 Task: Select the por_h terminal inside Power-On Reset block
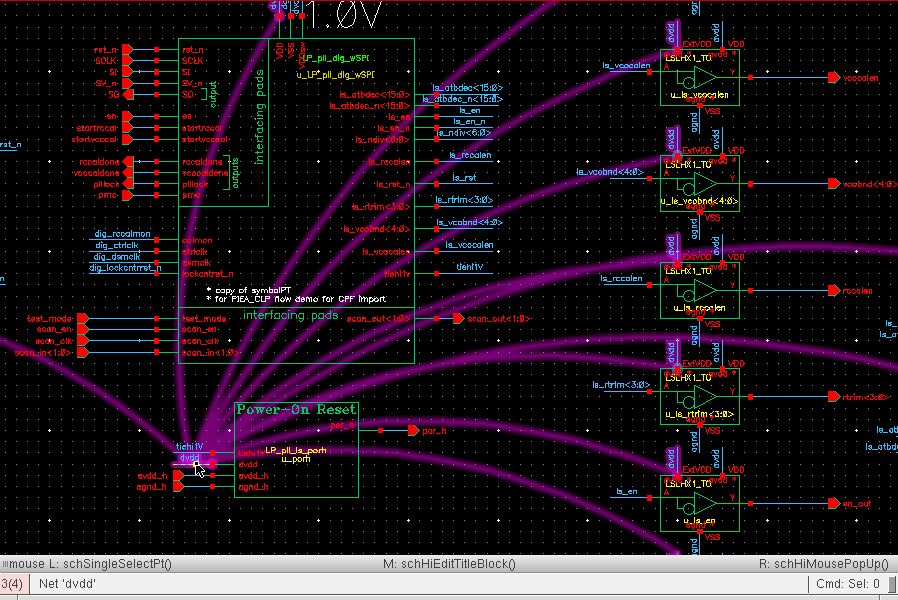[342, 425]
